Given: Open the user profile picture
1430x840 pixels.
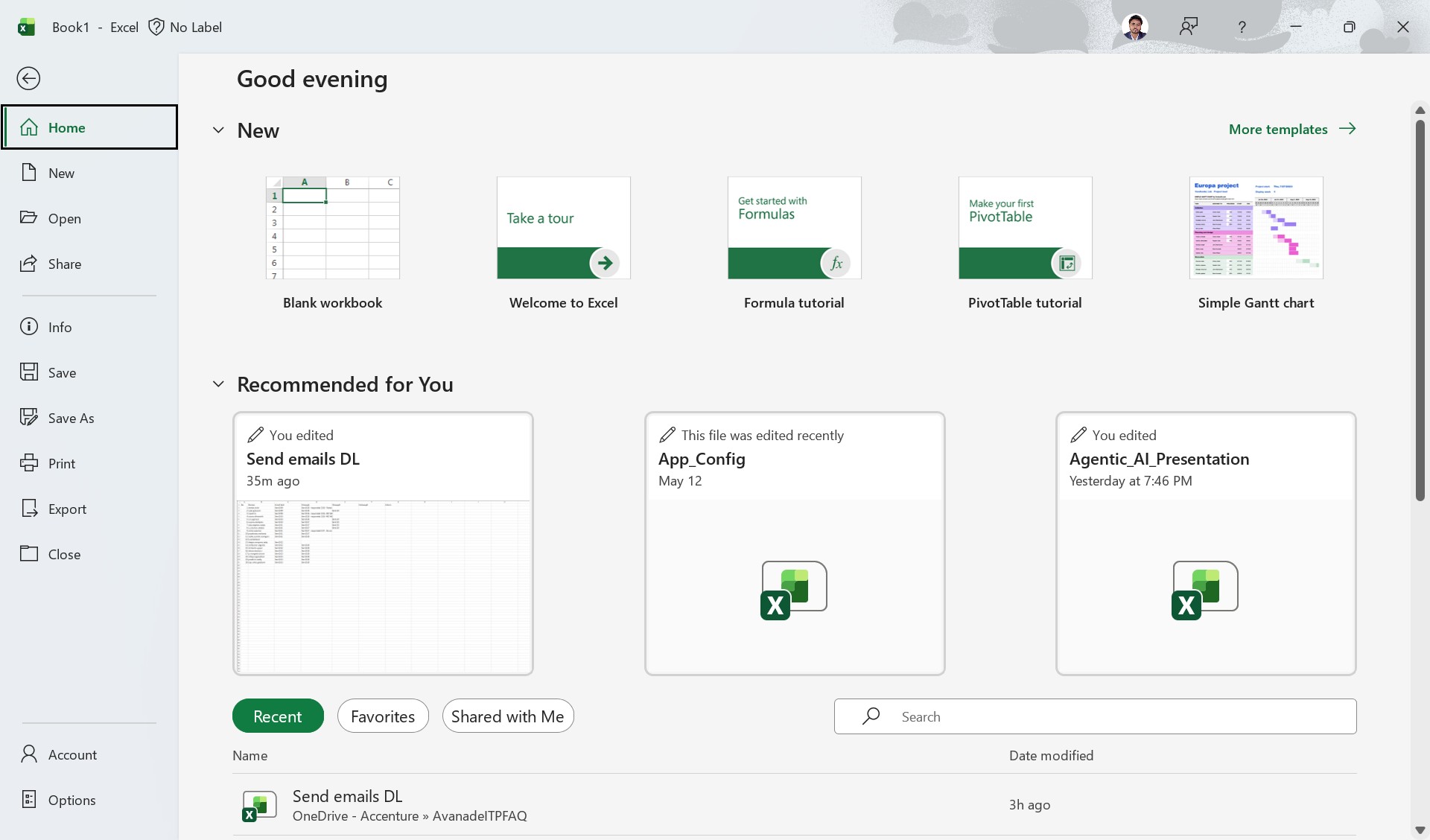Looking at the screenshot, I should pyautogui.click(x=1134, y=27).
